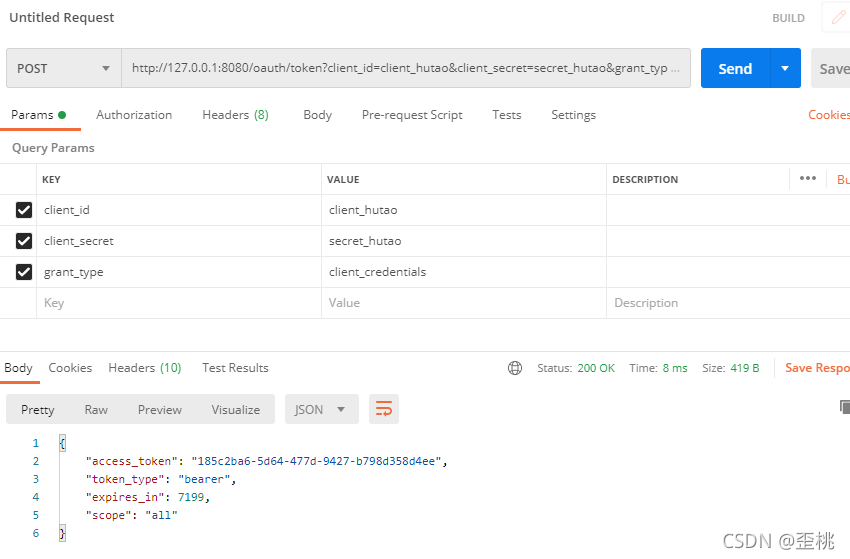
Task: Click the Untitled Request title
Action: [62, 17]
